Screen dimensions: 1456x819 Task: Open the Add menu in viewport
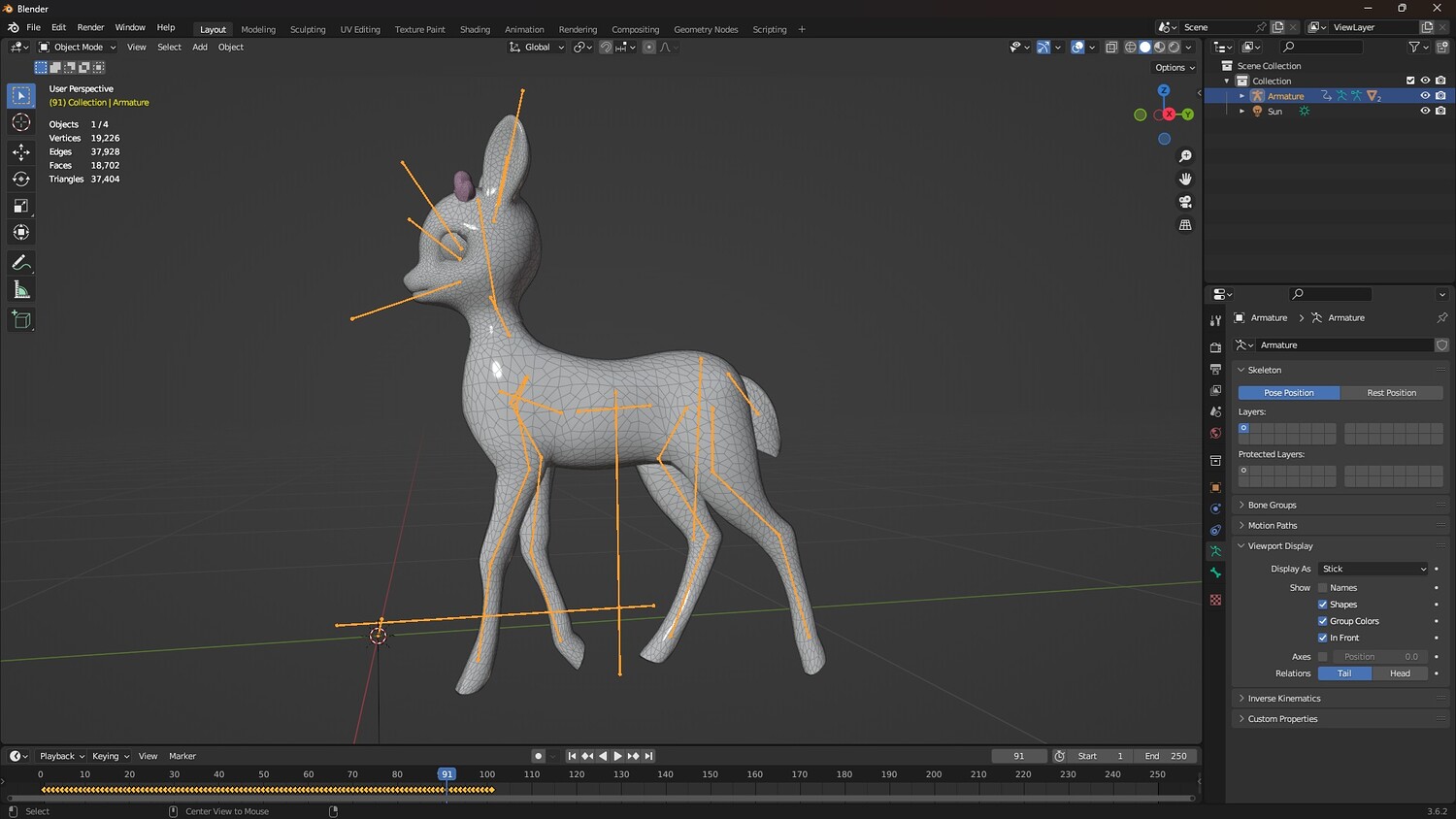[x=200, y=47]
